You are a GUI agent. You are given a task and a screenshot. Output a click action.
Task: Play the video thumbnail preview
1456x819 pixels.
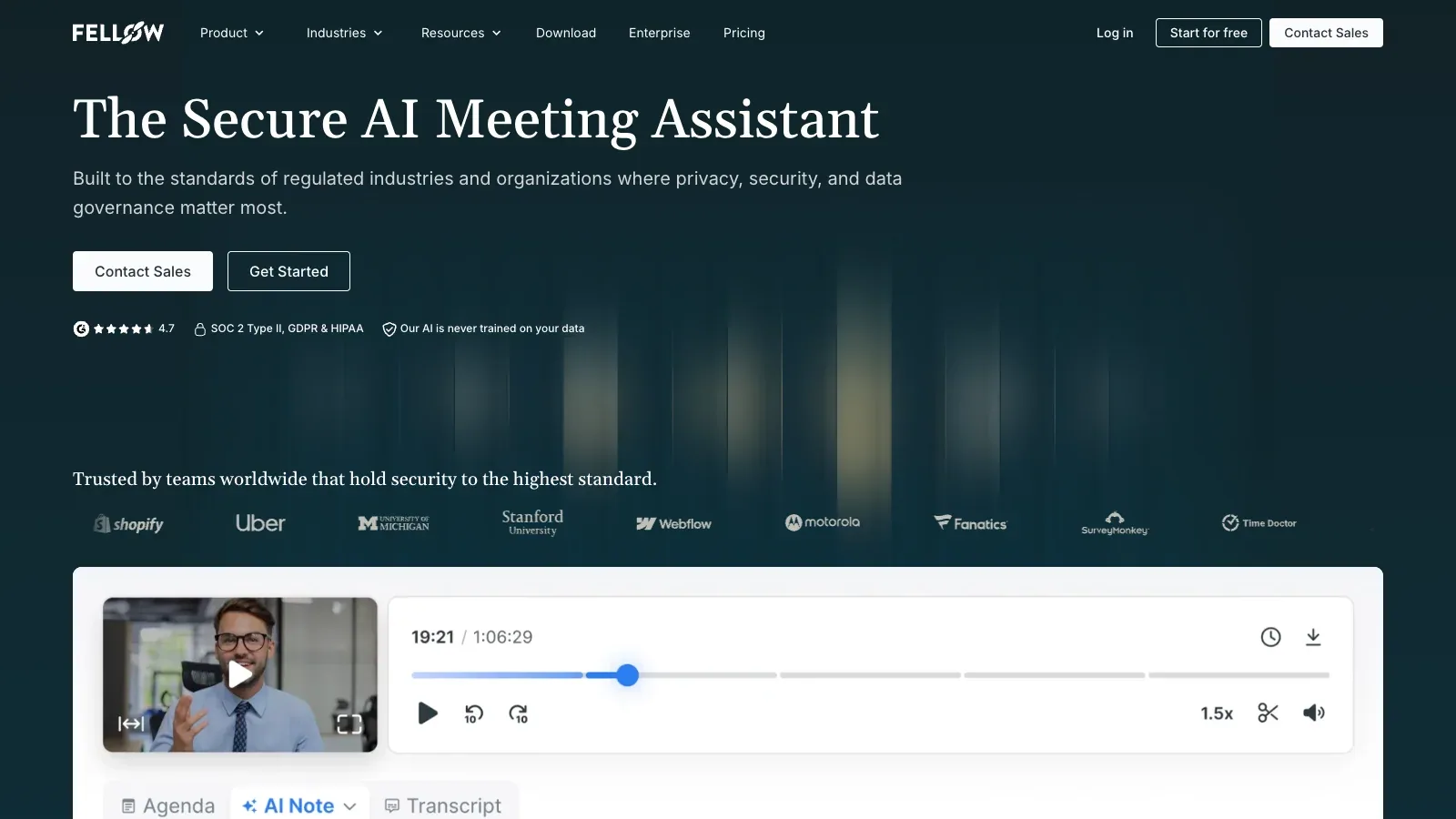pyautogui.click(x=240, y=674)
